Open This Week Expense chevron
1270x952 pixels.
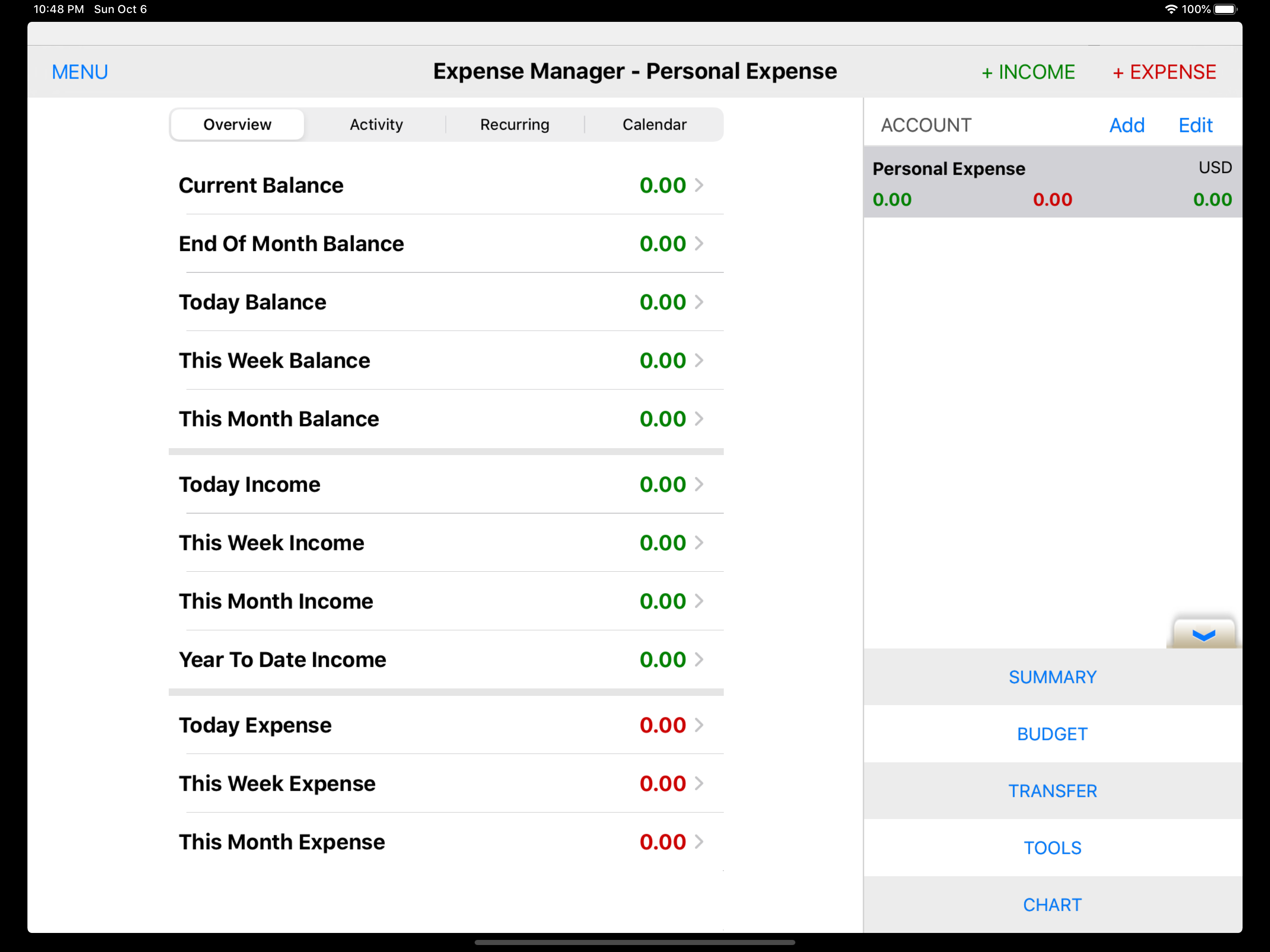[x=699, y=783]
